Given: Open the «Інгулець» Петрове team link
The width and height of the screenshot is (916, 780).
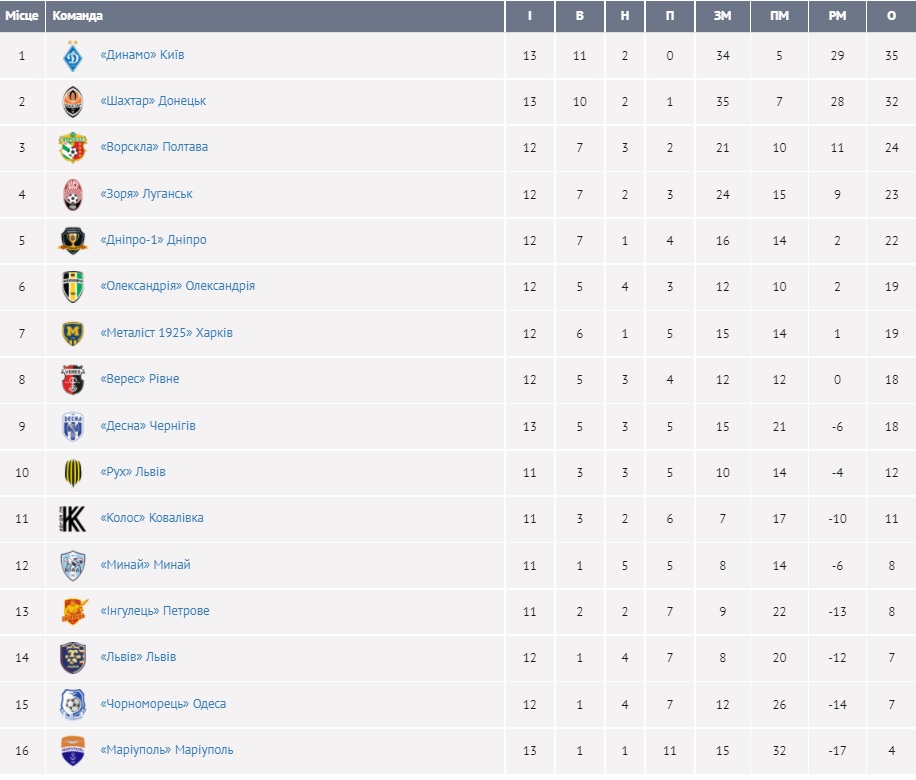Looking at the screenshot, I should click(155, 611).
